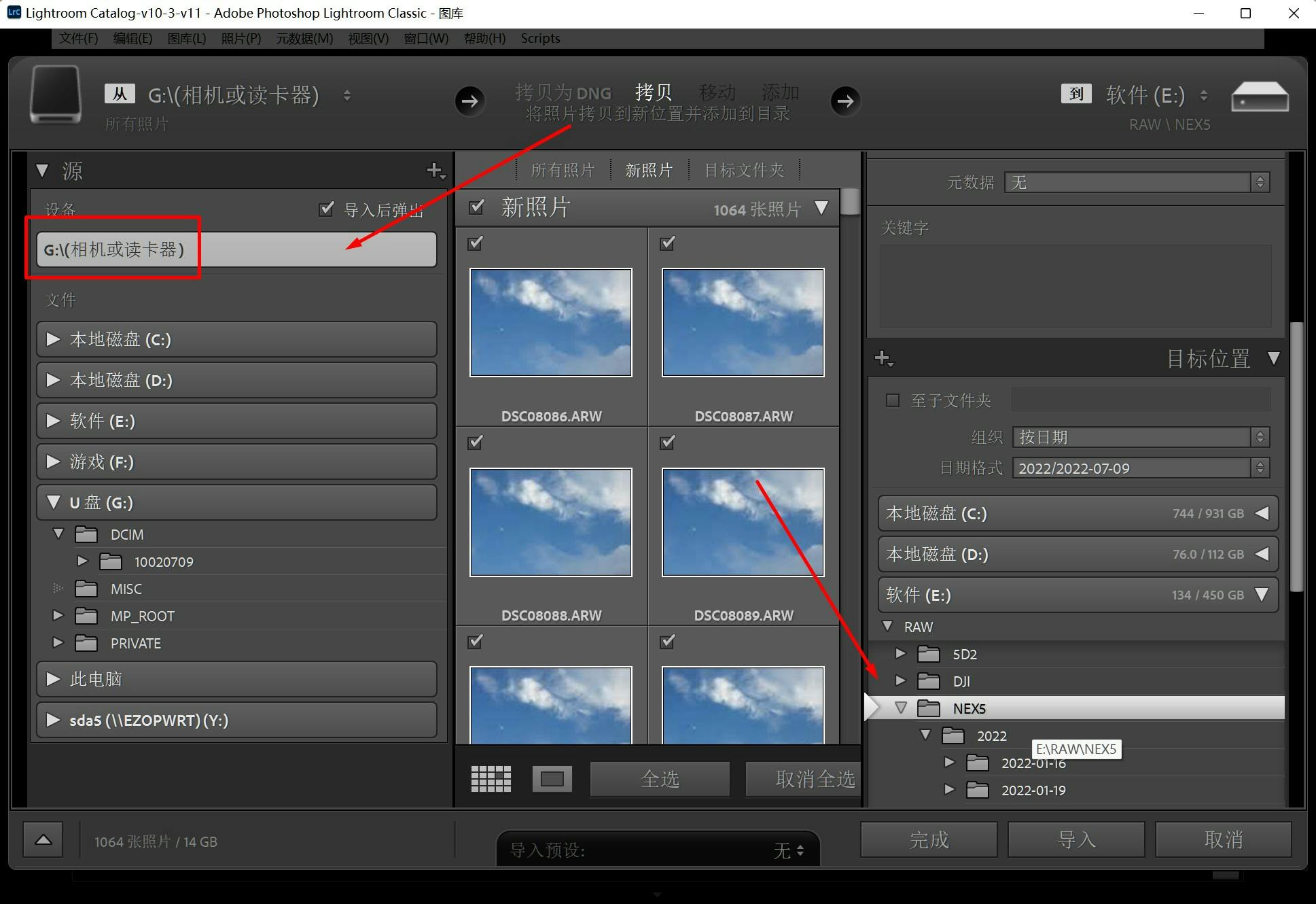
Task: Click the right panel vertical scrollbar
Action: 1296,455
